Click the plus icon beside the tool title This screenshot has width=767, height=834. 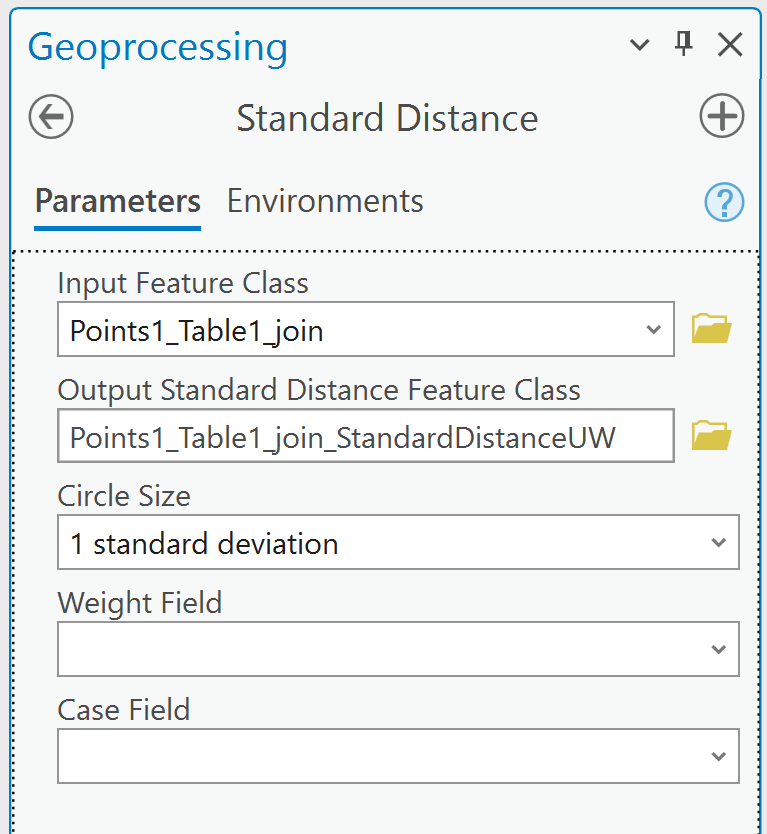coord(721,116)
